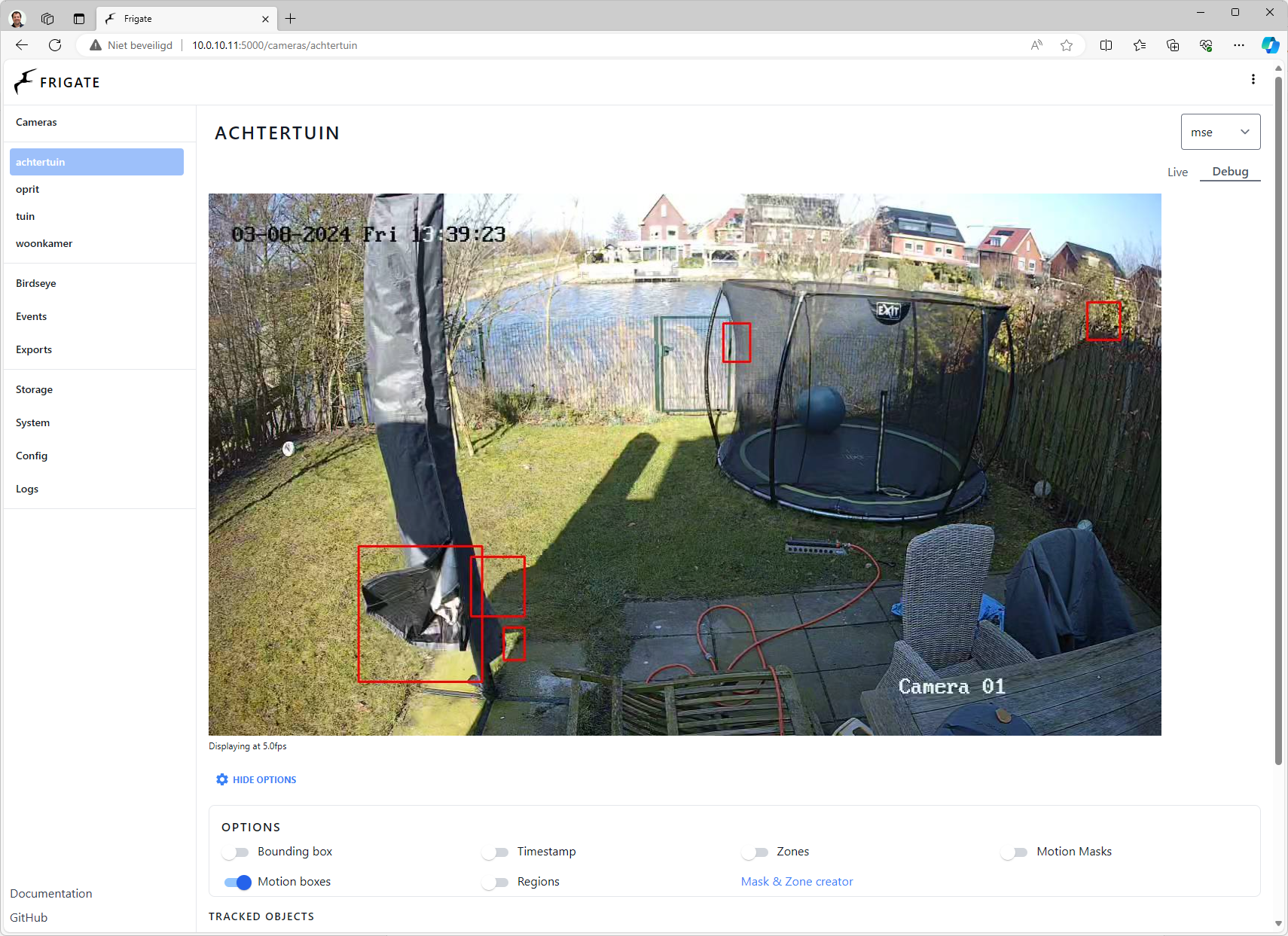Open browser split screen icon
Image resolution: width=1288 pixels, height=936 pixels.
[x=1106, y=45]
